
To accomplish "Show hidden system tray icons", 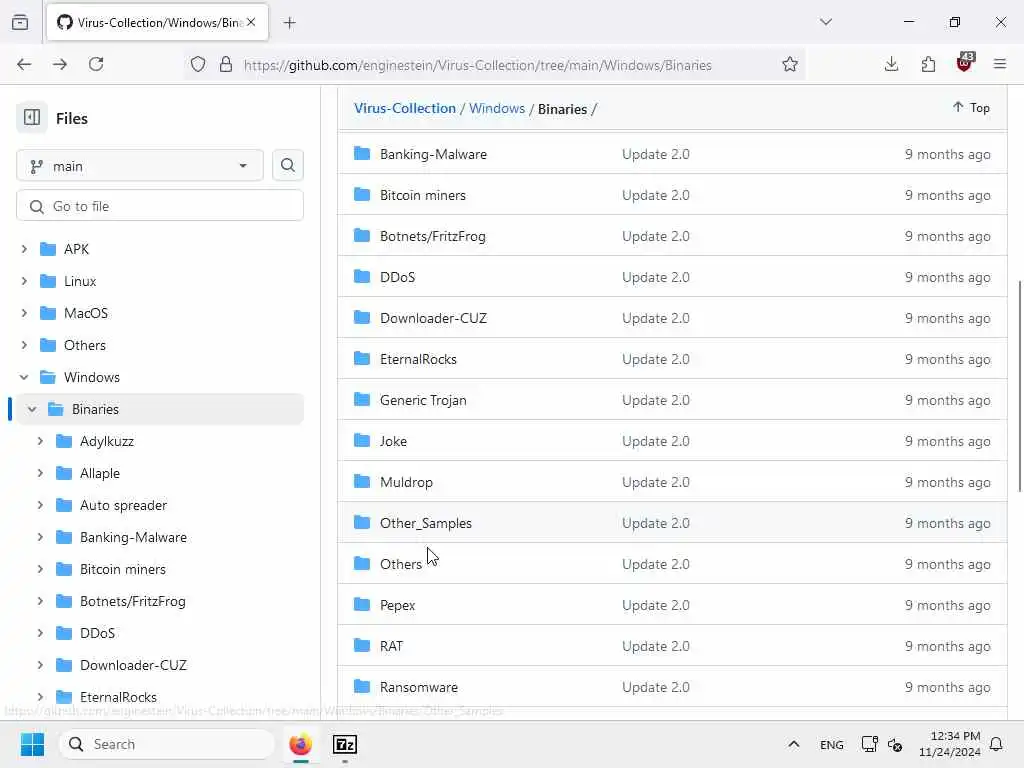I will (793, 744).
